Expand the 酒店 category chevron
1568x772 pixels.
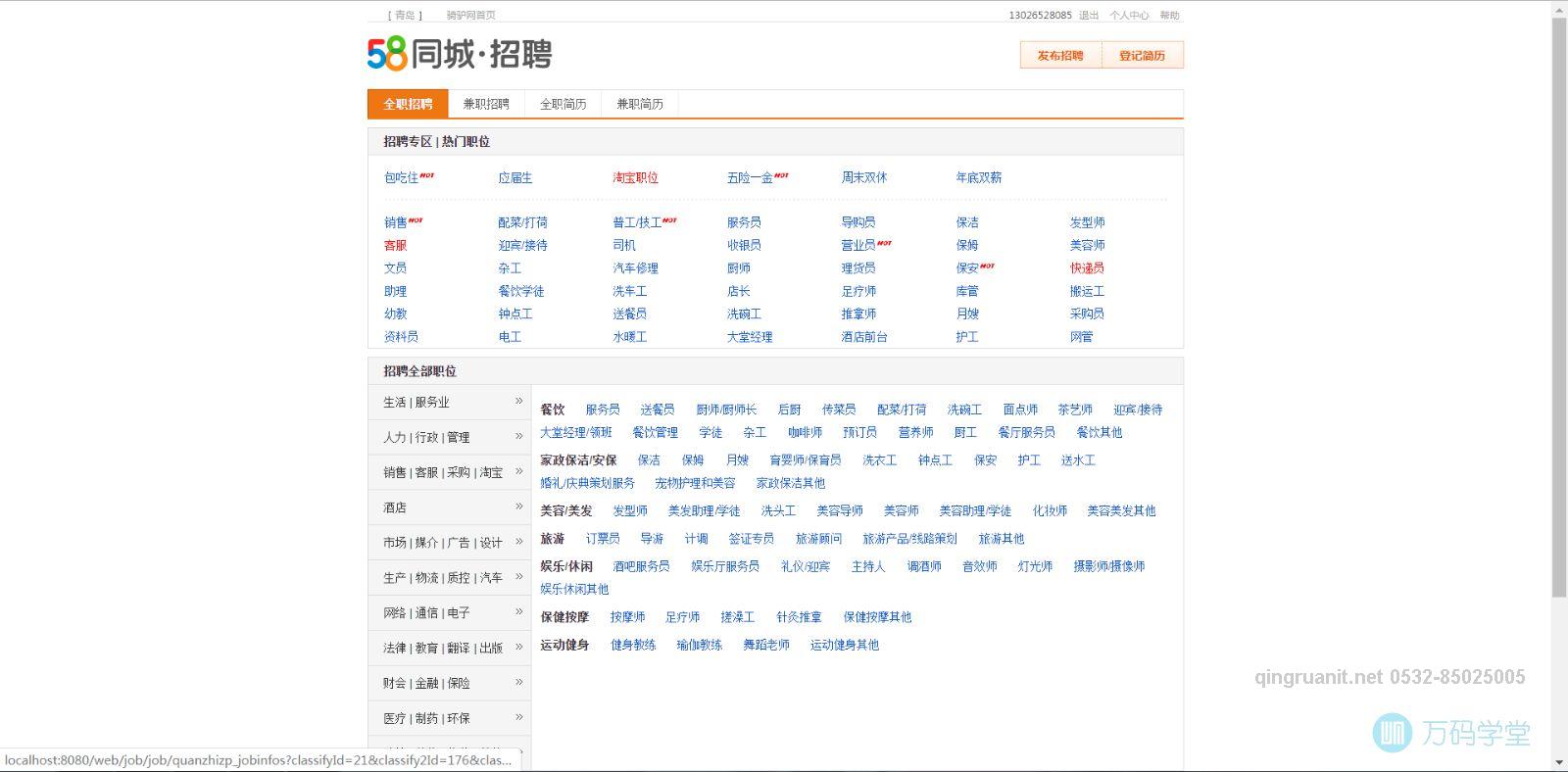(x=519, y=507)
